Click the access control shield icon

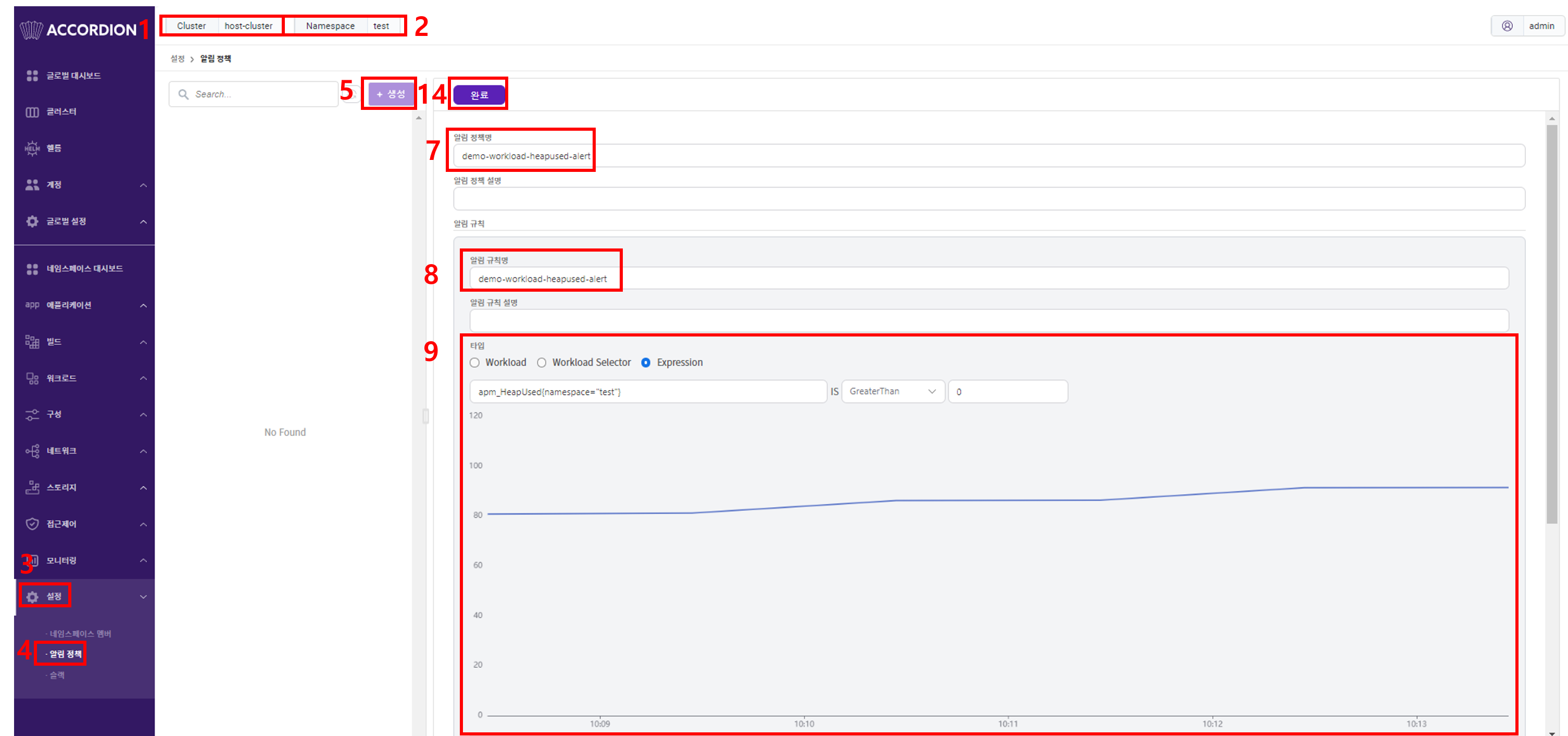coord(32,523)
